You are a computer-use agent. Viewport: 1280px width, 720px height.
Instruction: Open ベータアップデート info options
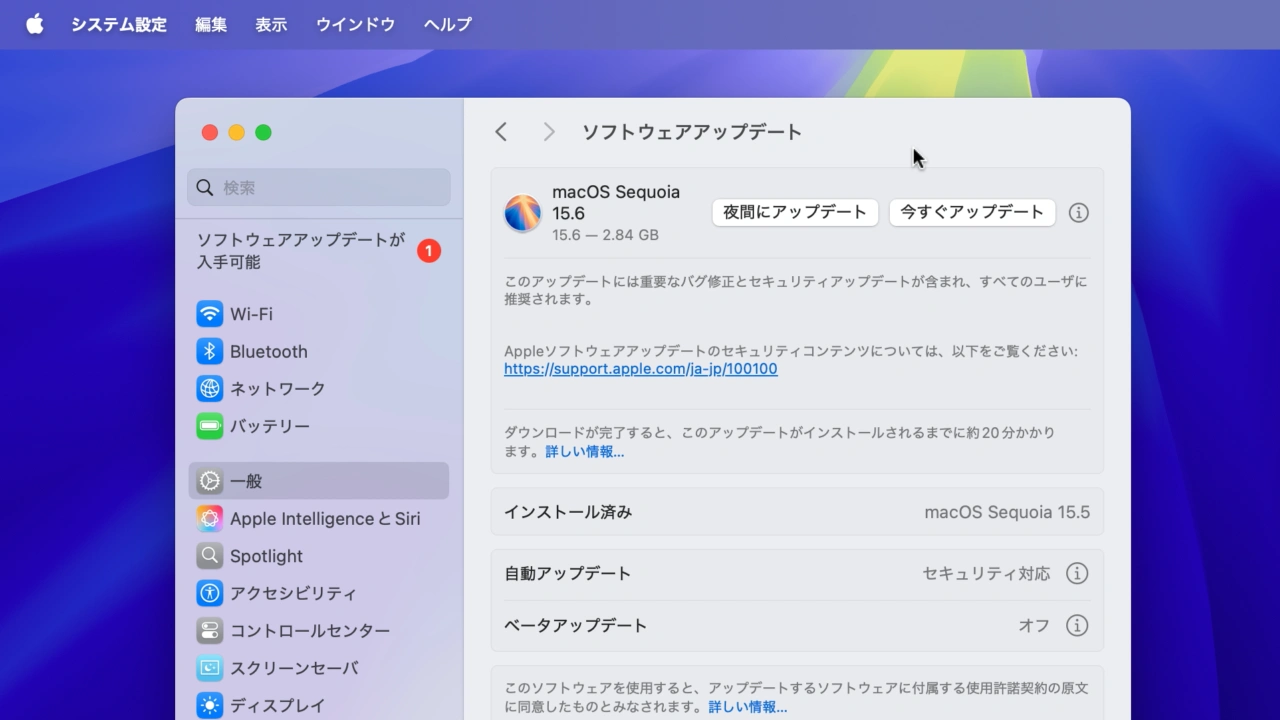pyautogui.click(x=1076, y=626)
